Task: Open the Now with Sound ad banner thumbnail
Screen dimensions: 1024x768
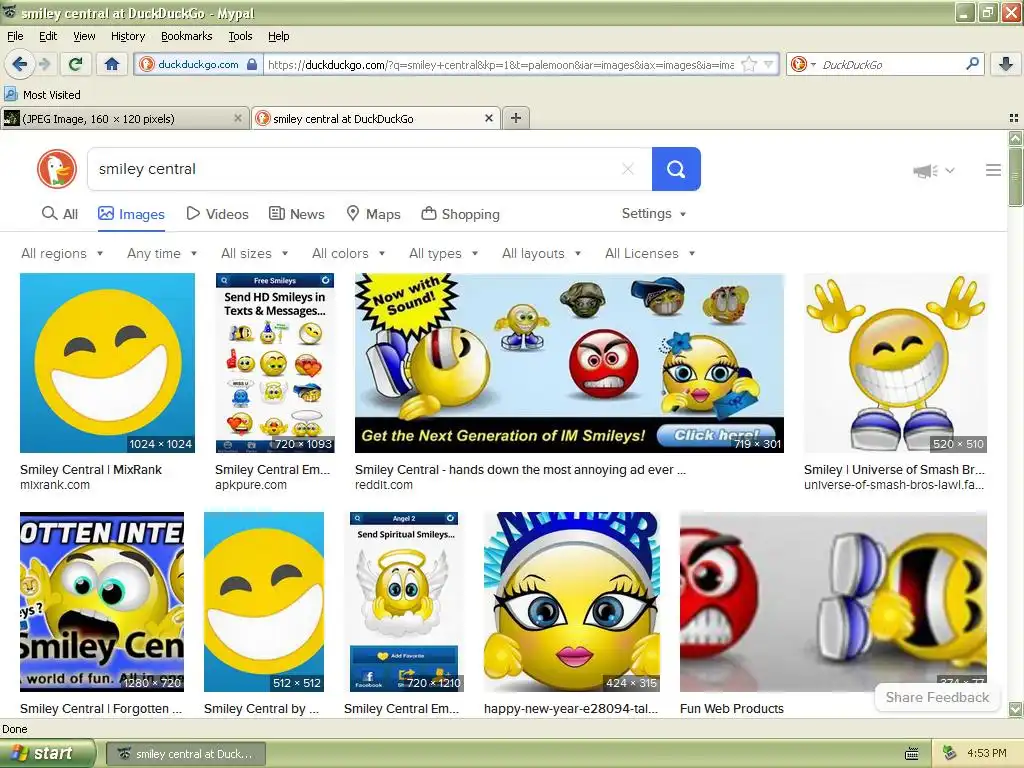Action: click(569, 362)
